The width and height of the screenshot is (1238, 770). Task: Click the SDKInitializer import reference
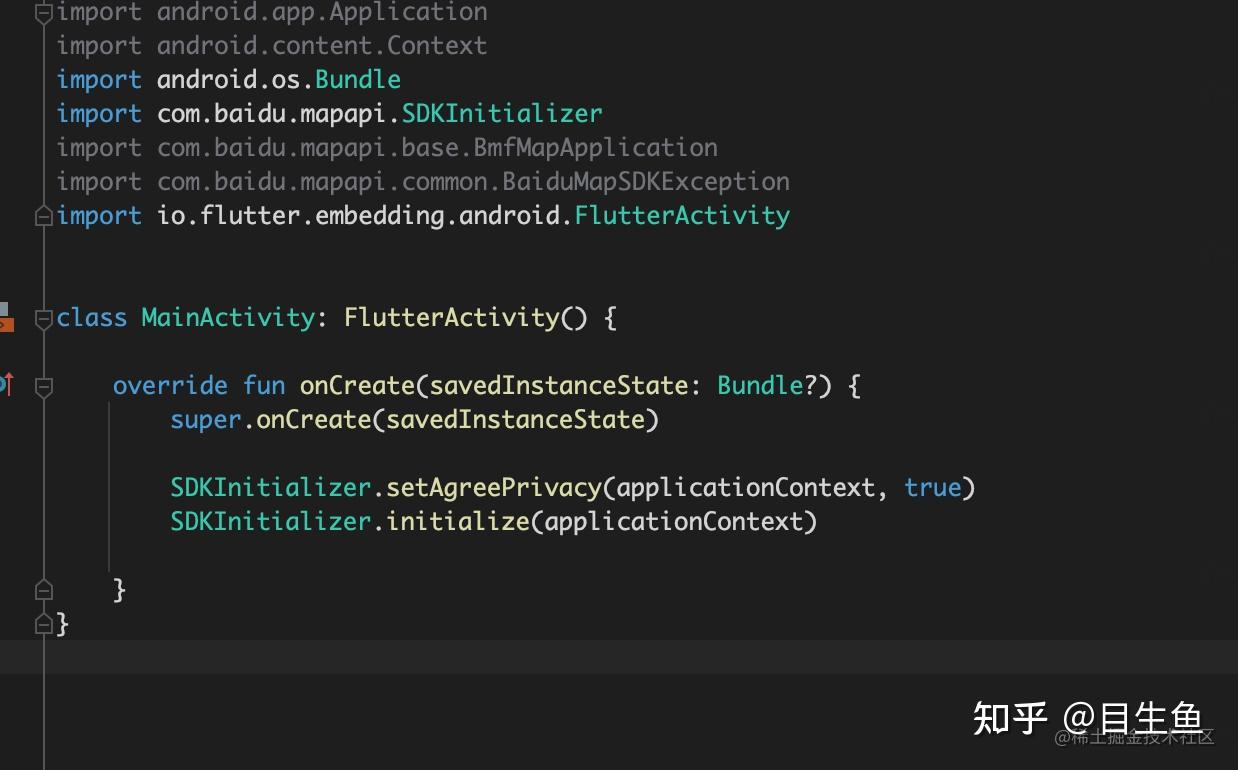(502, 113)
